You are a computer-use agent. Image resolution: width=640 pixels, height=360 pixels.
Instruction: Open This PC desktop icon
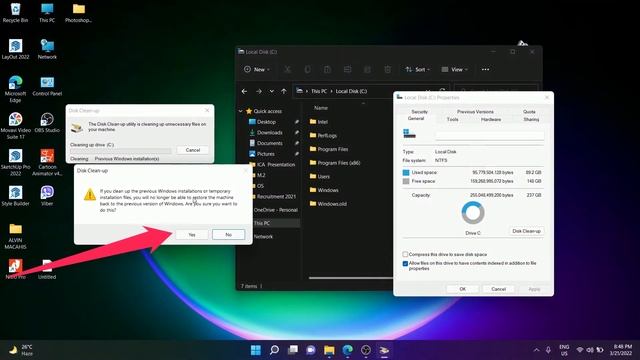(x=47, y=12)
